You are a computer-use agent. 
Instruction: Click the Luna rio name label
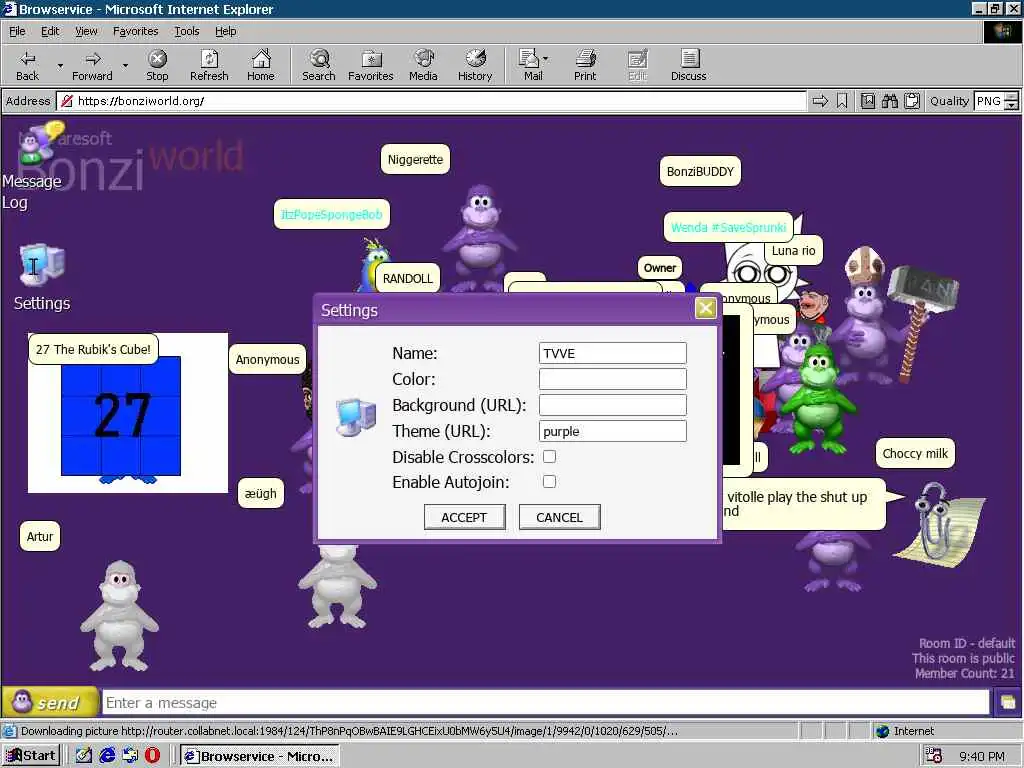tap(793, 251)
